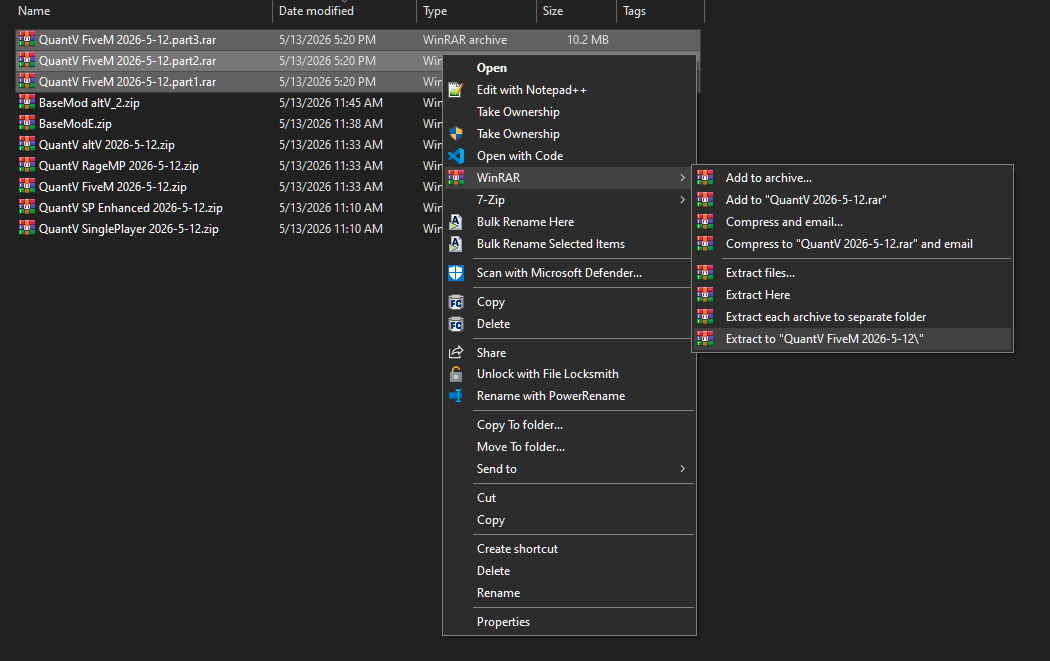Click the WinRAR icon beside Add to archive
The image size is (1050, 661).
pos(704,177)
